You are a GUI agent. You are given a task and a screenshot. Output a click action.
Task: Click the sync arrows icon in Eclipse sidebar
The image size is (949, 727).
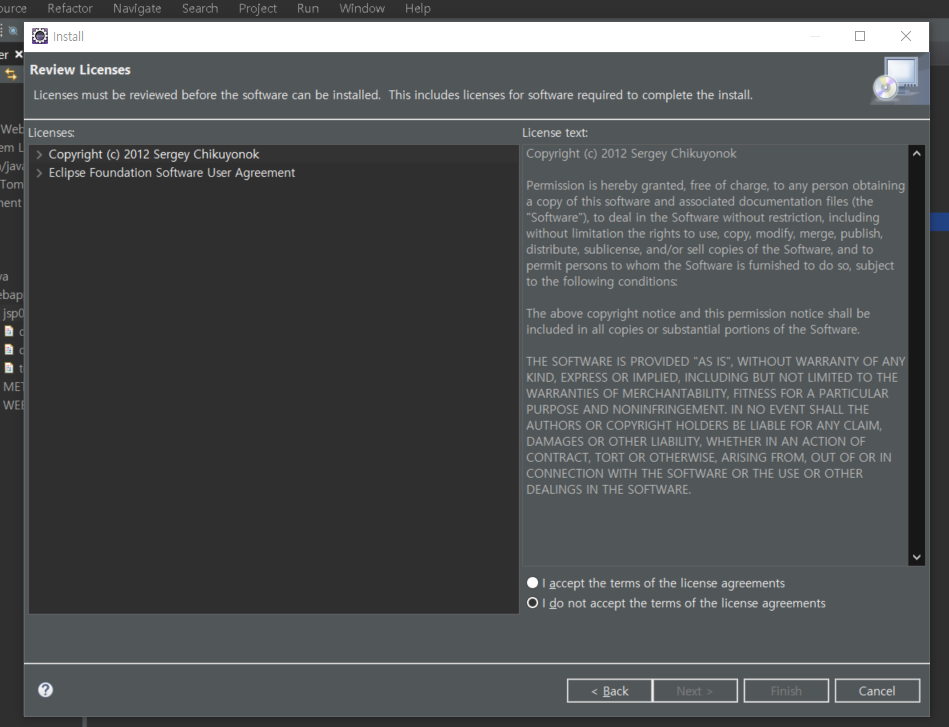11,74
